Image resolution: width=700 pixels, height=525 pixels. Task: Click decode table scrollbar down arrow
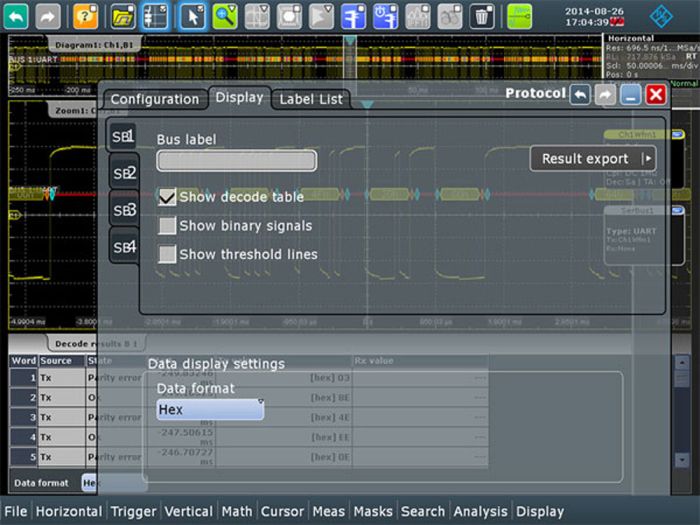(682, 459)
